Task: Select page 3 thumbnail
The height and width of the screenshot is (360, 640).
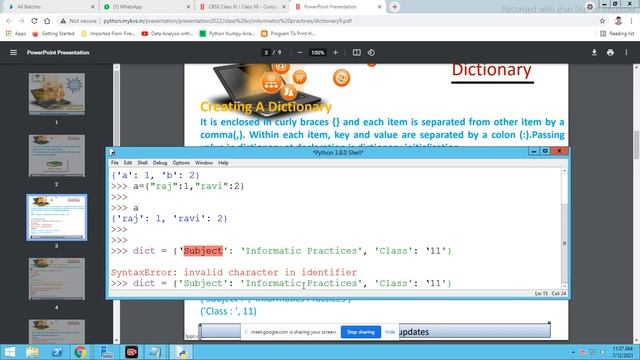Action: [x=57, y=217]
